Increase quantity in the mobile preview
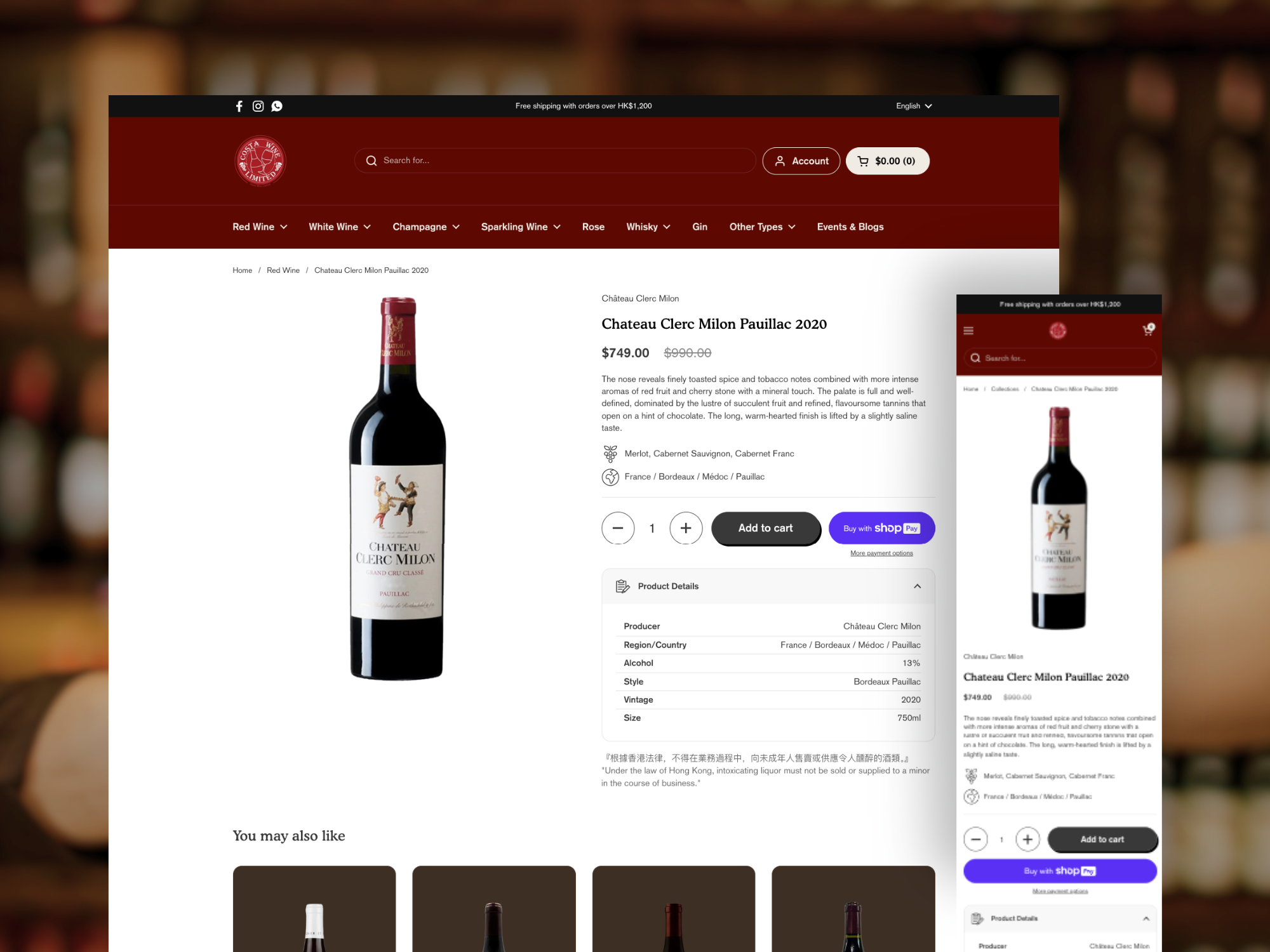This screenshot has height=952, width=1270. pyautogui.click(x=1027, y=839)
